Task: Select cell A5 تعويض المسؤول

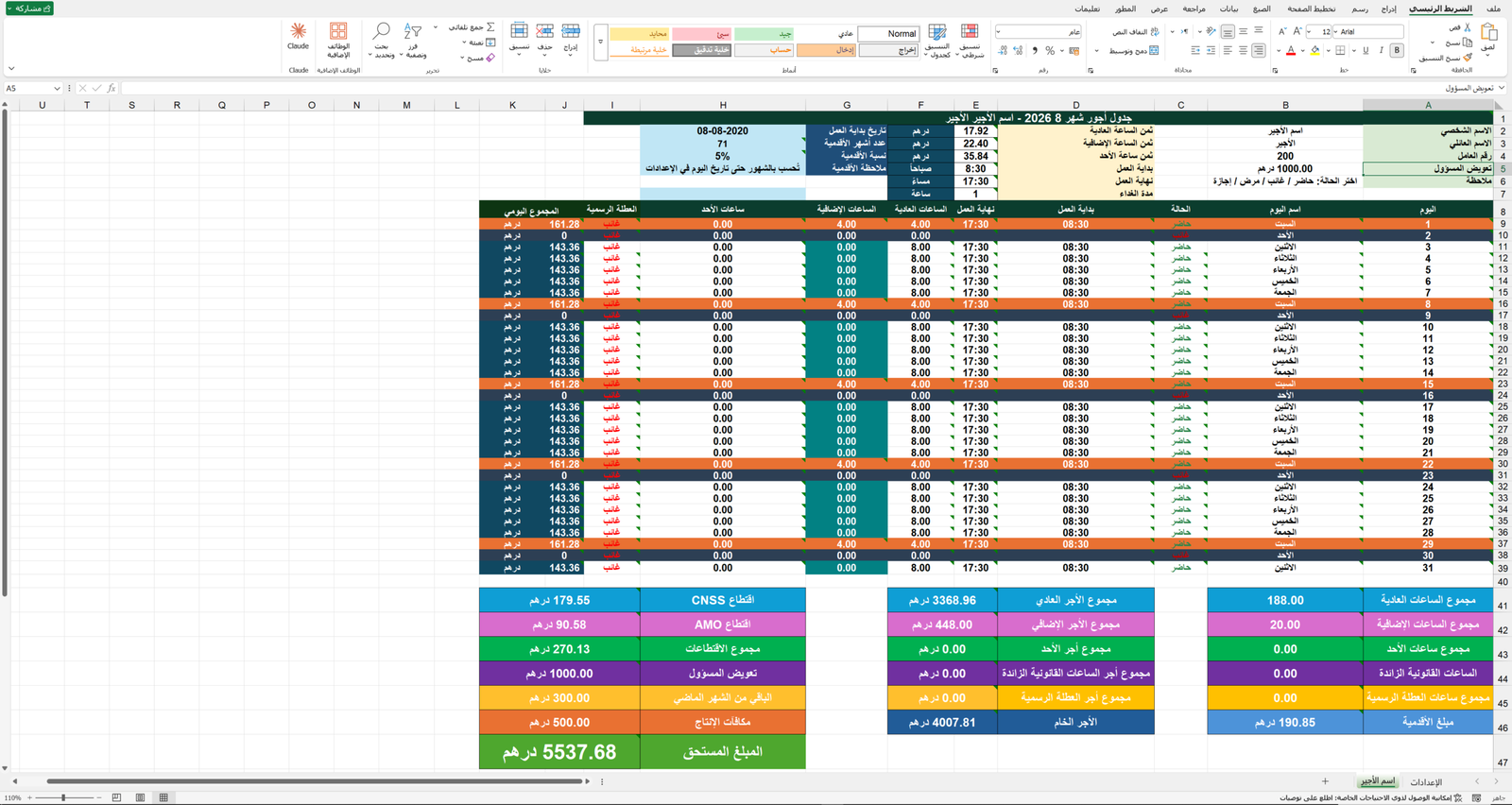Action: tap(1428, 168)
